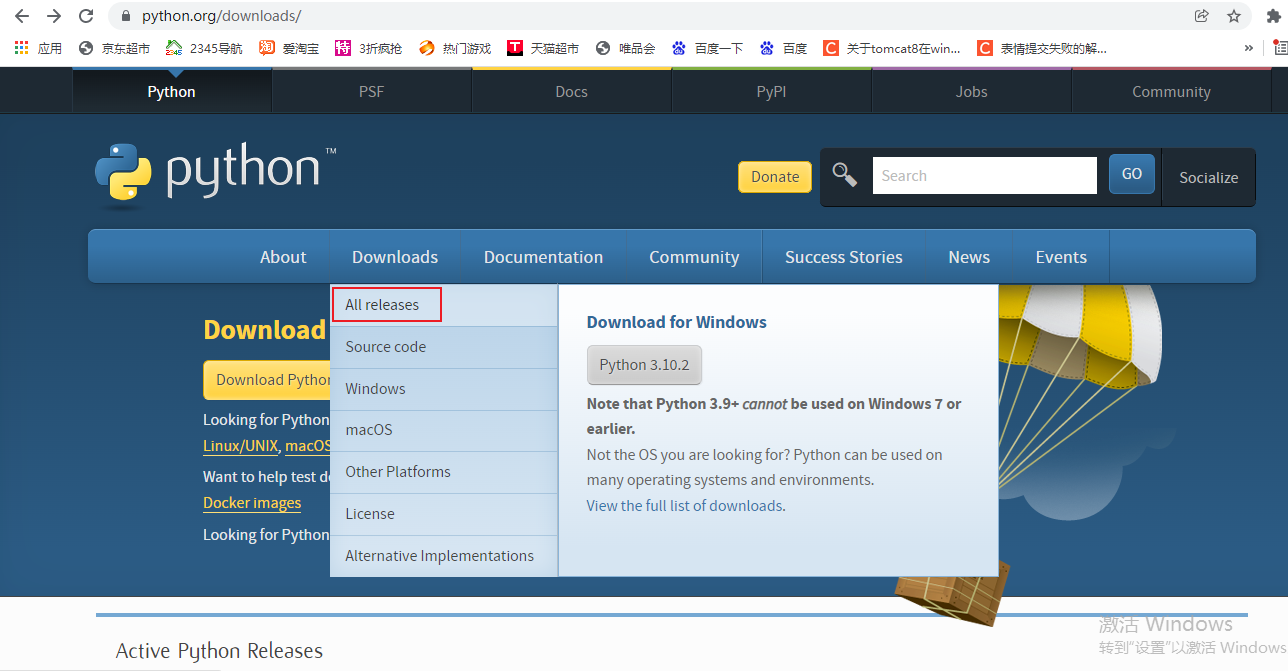Select the PyPI top tab
The height and width of the screenshot is (671, 1288).
pyautogui.click(x=772, y=91)
